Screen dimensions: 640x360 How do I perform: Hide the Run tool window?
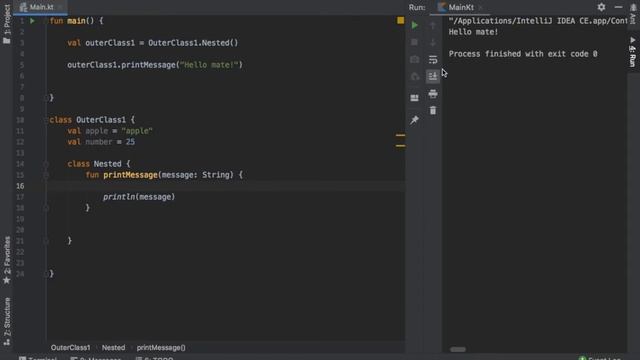click(618, 7)
